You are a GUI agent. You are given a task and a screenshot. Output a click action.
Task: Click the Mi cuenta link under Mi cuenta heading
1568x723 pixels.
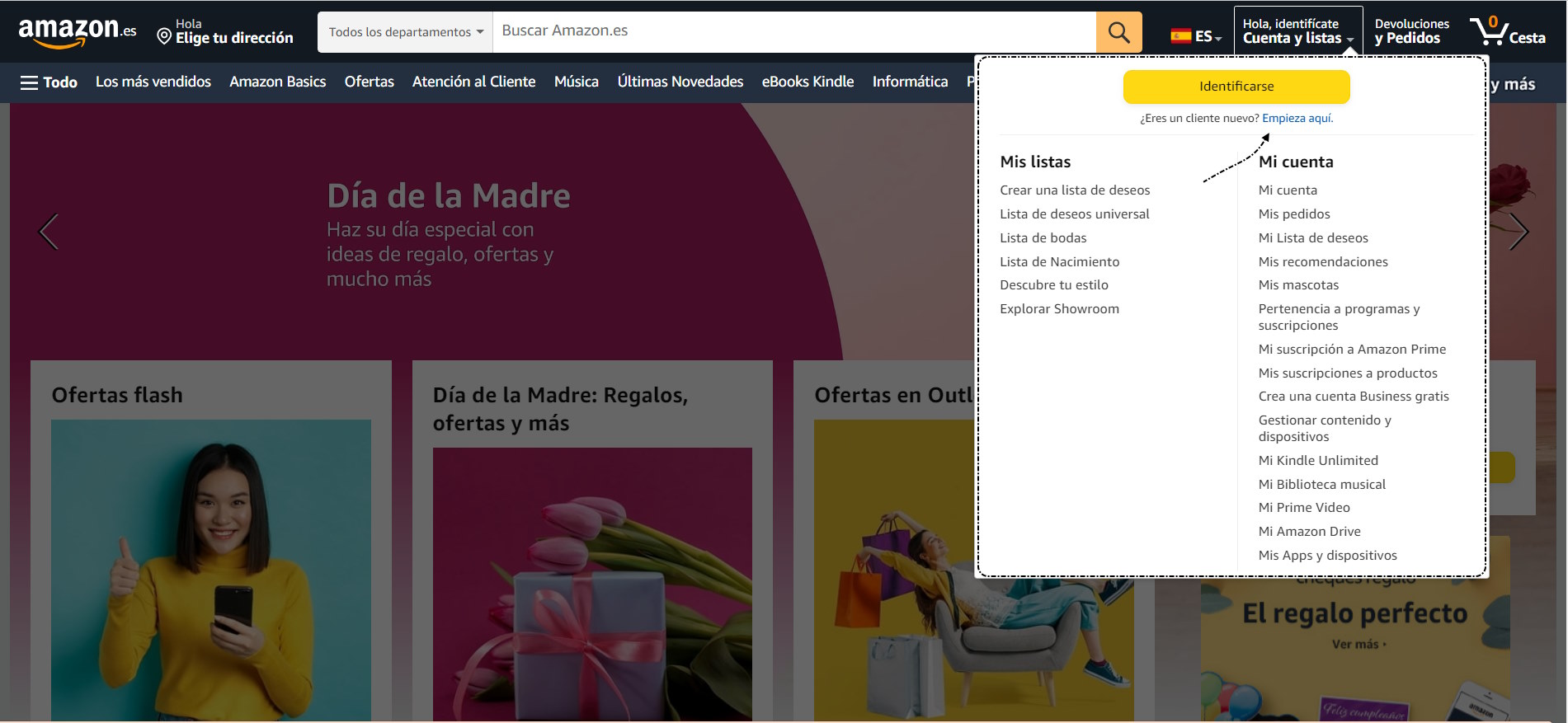tap(1288, 190)
